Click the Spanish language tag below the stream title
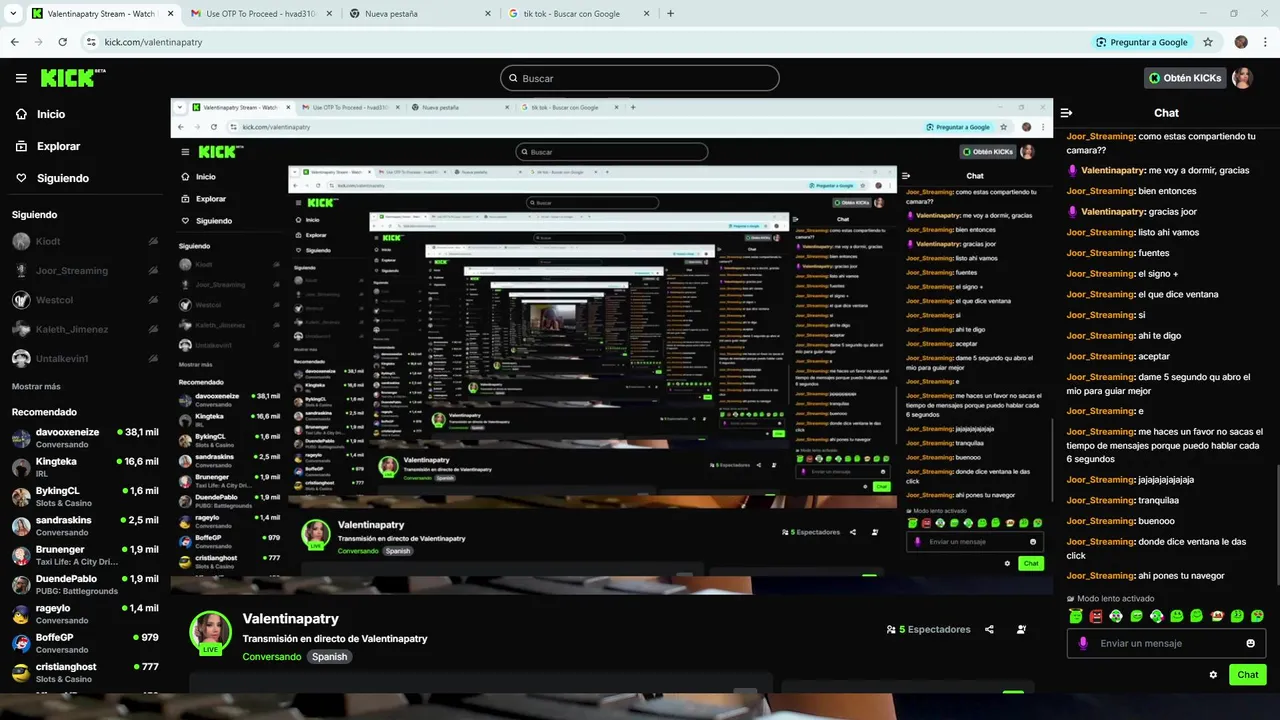Image resolution: width=1280 pixels, height=720 pixels. [x=329, y=657]
